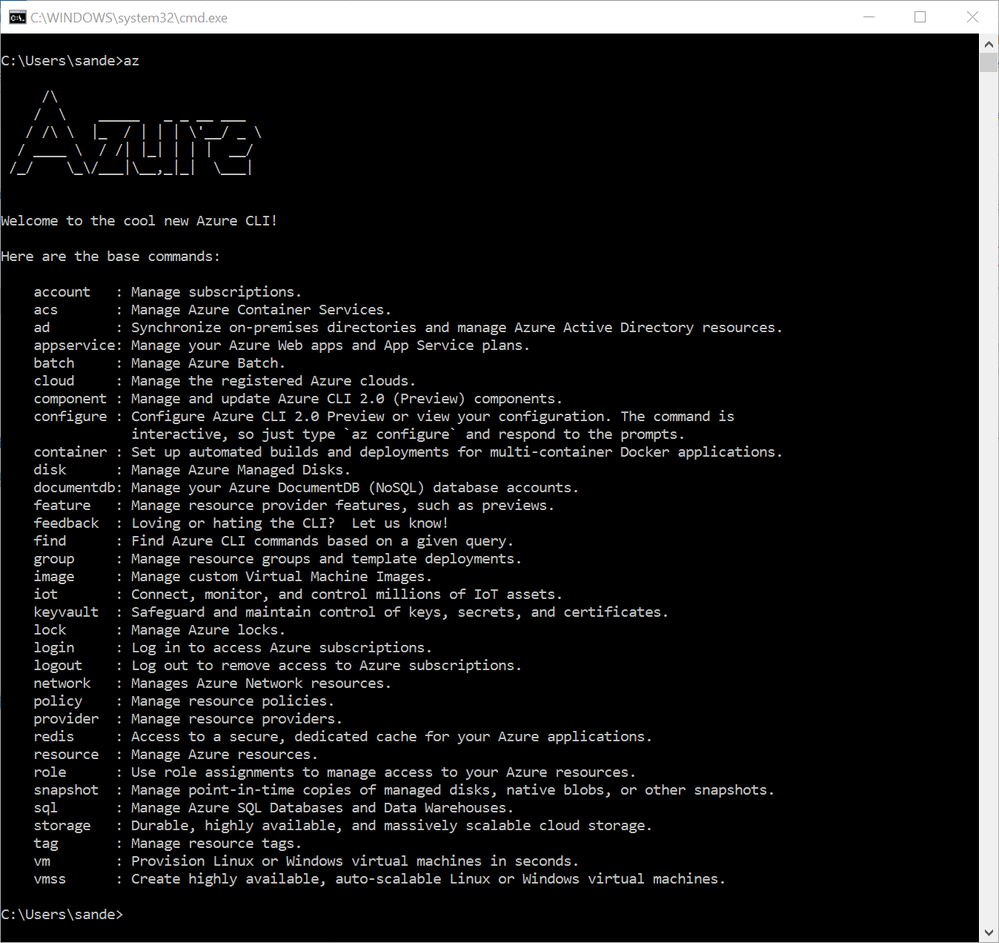Select the word 'login' in the command list
The width and height of the screenshot is (999, 943).
[53, 647]
